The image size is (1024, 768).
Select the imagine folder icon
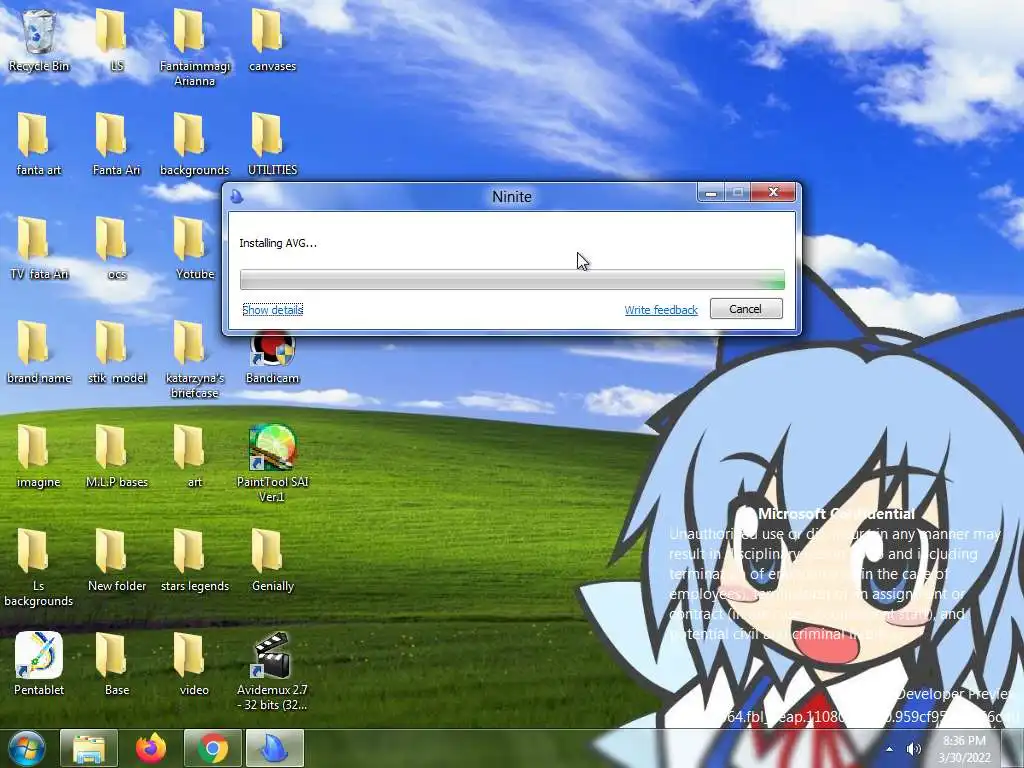pos(39,456)
